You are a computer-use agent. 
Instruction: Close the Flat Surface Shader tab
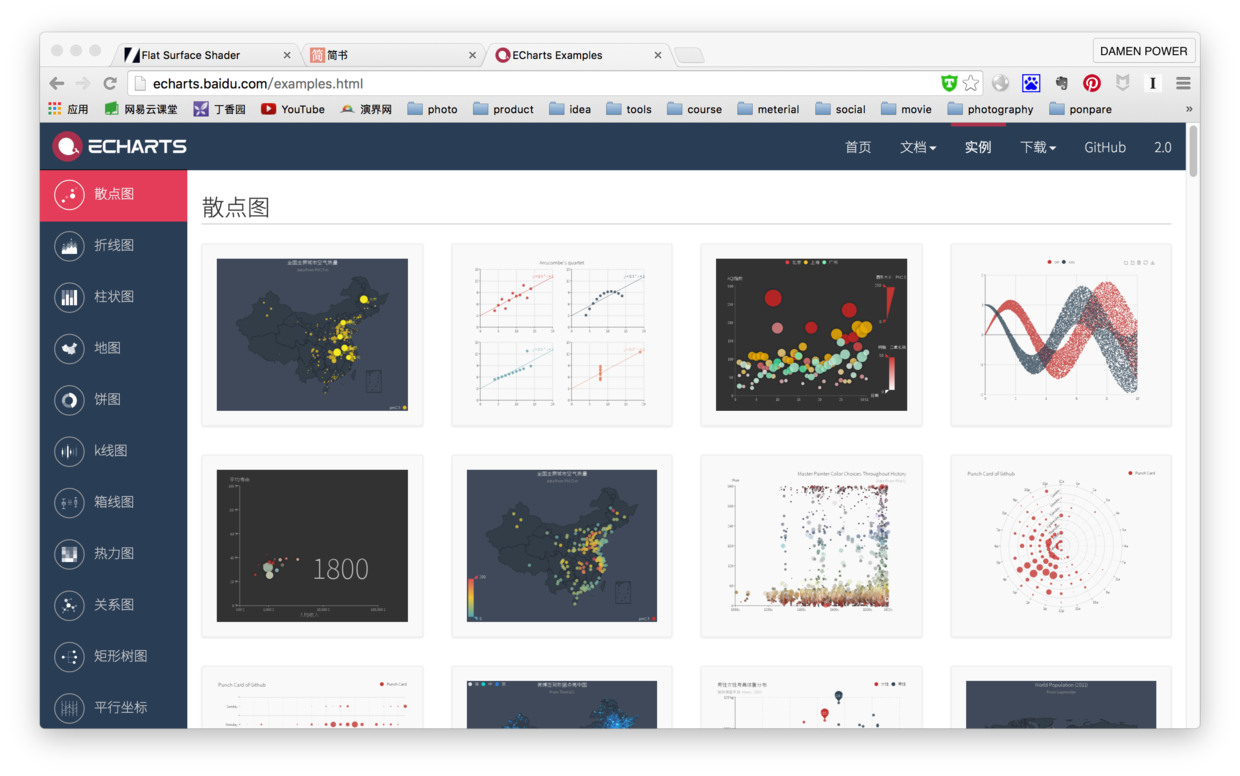point(287,55)
